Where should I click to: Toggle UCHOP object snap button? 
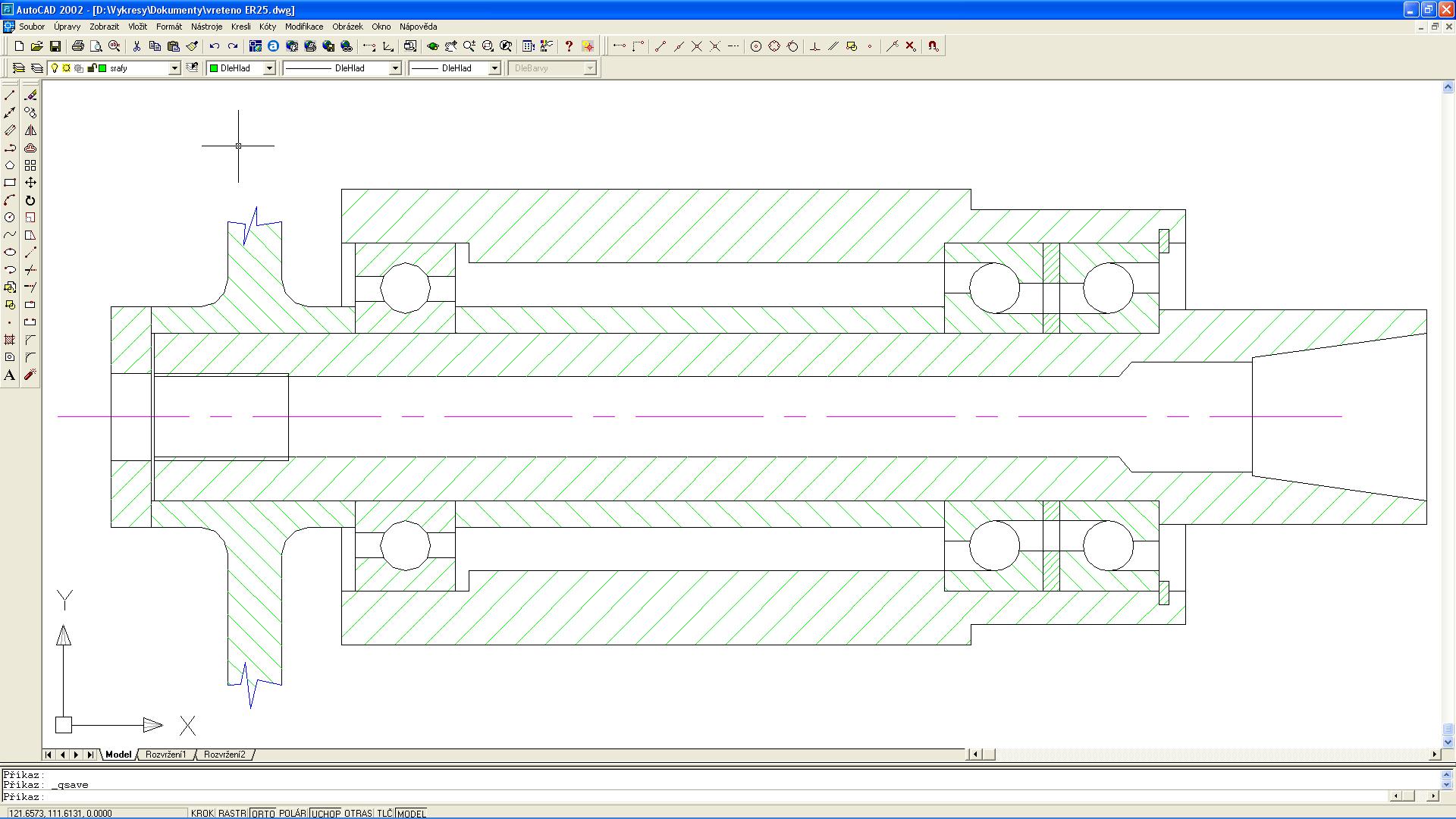tap(325, 813)
